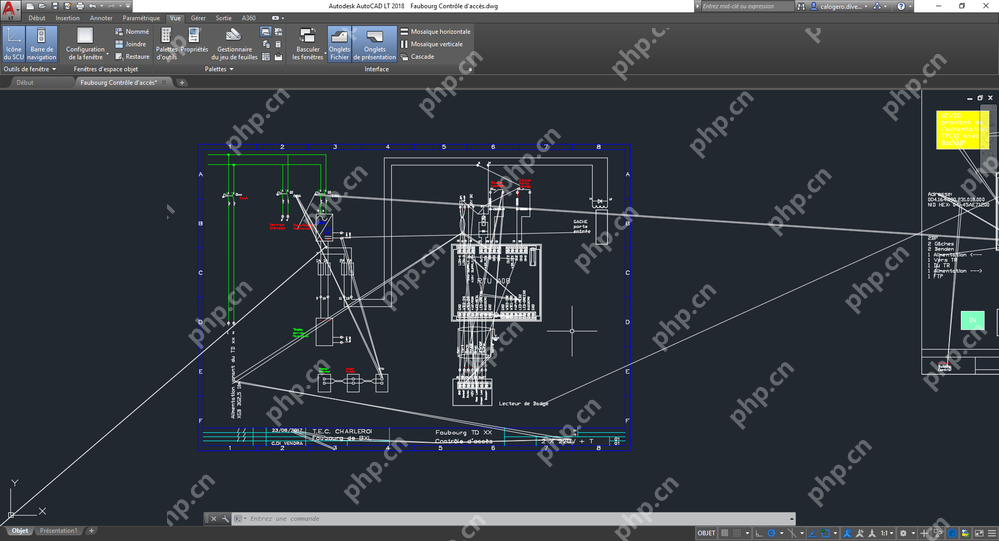Open the workspace switching gear icon
This screenshot has width=999, height=541.
[x=903, y=533]
